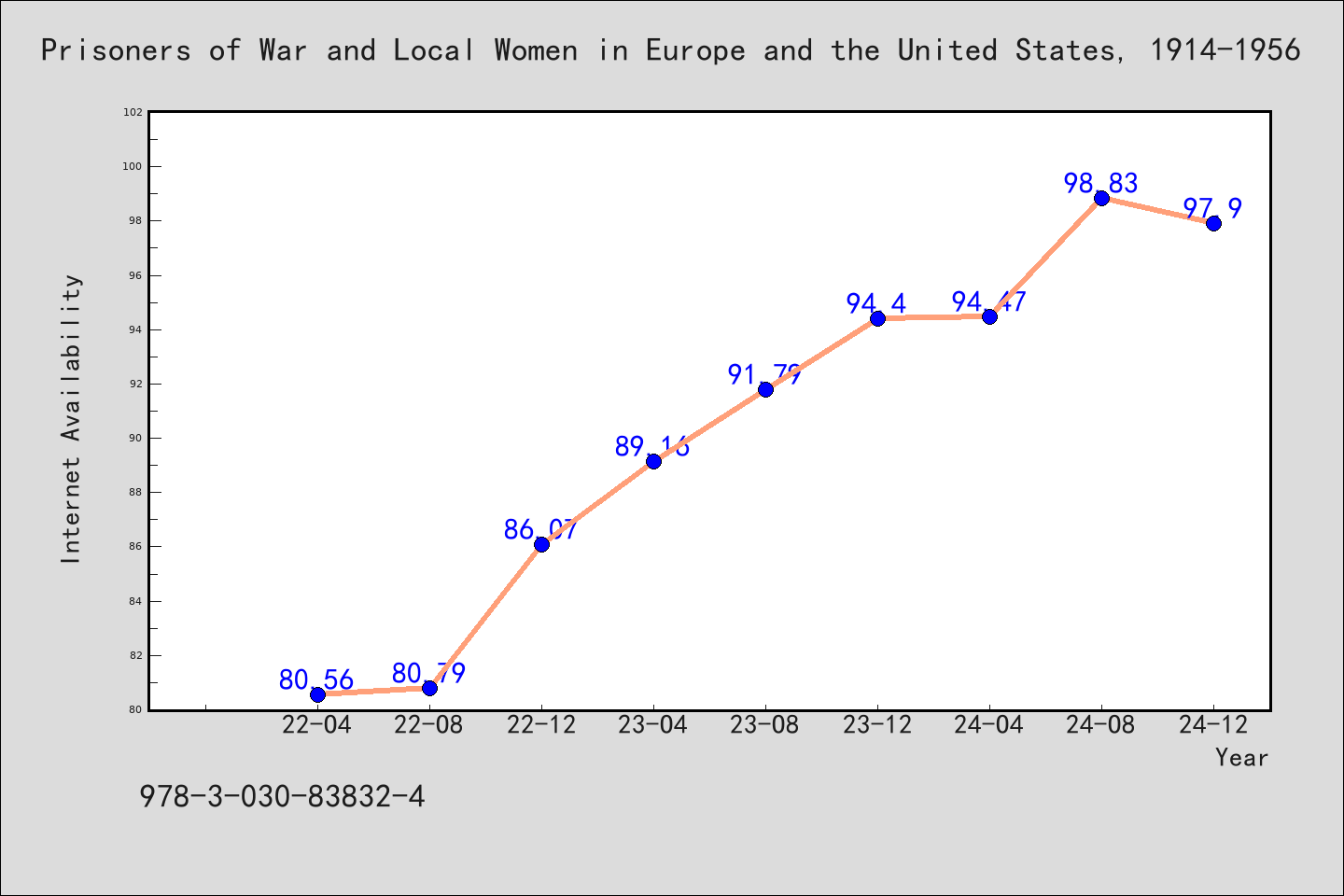Click the 80 y-axis tick label

coord(136,709)
